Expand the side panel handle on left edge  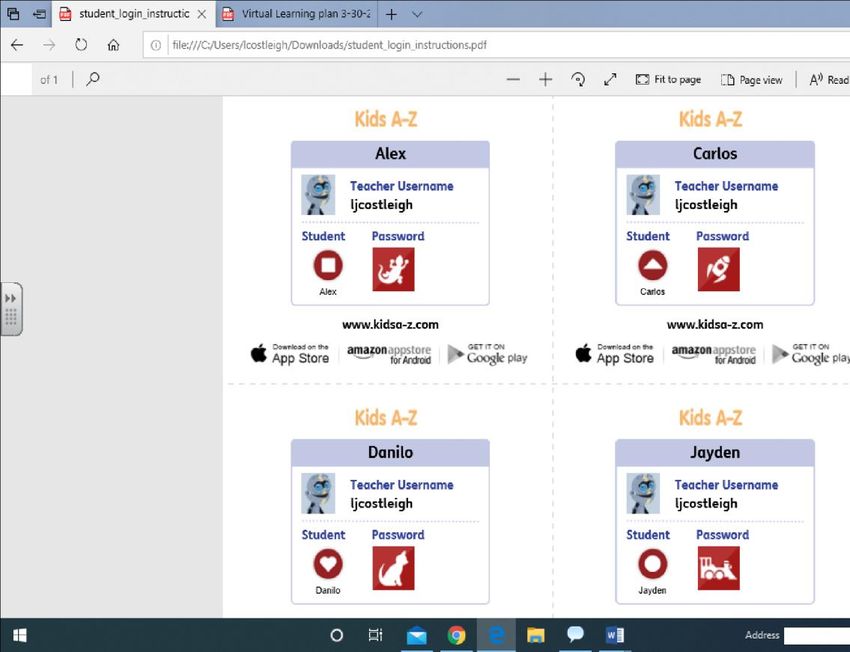(11, 309)
